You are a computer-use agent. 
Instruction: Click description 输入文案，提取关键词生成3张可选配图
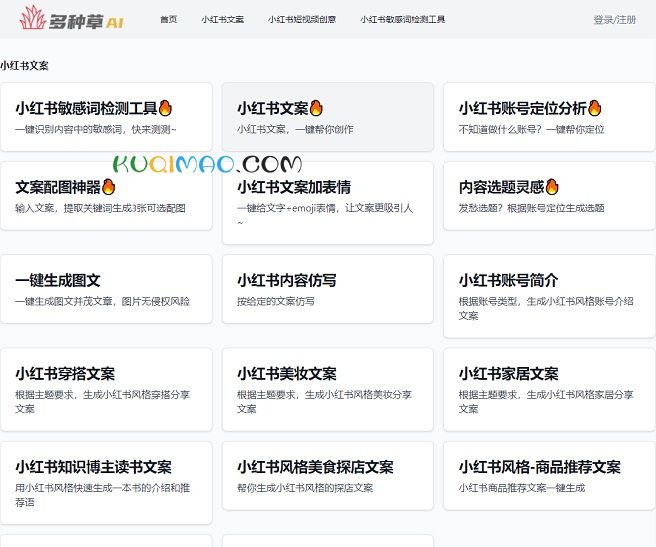[100, 208]
